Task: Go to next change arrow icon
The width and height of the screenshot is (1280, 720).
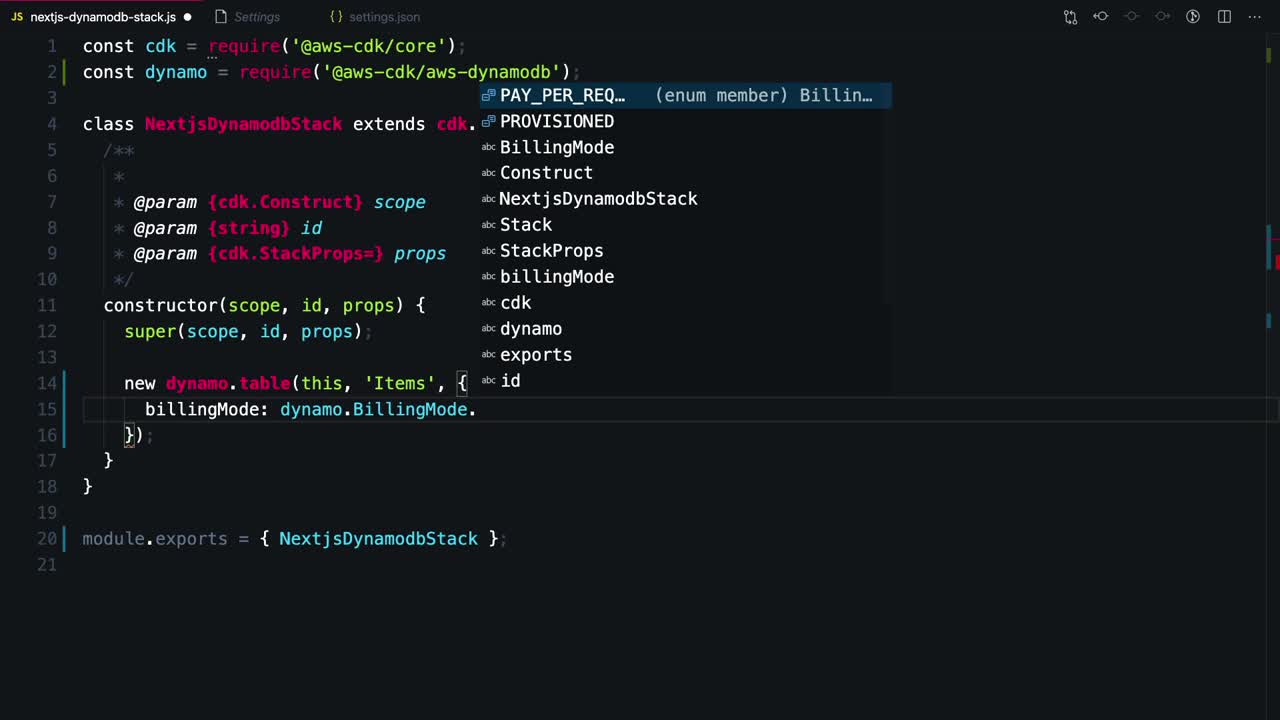Action: (1162, 17)
